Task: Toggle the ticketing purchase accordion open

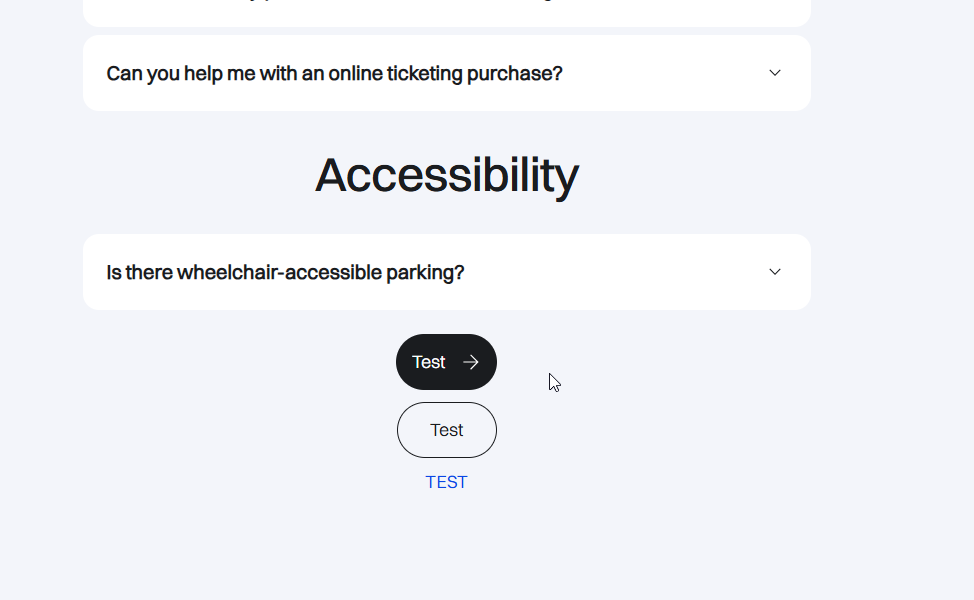Action: click(x=446, y=73)
